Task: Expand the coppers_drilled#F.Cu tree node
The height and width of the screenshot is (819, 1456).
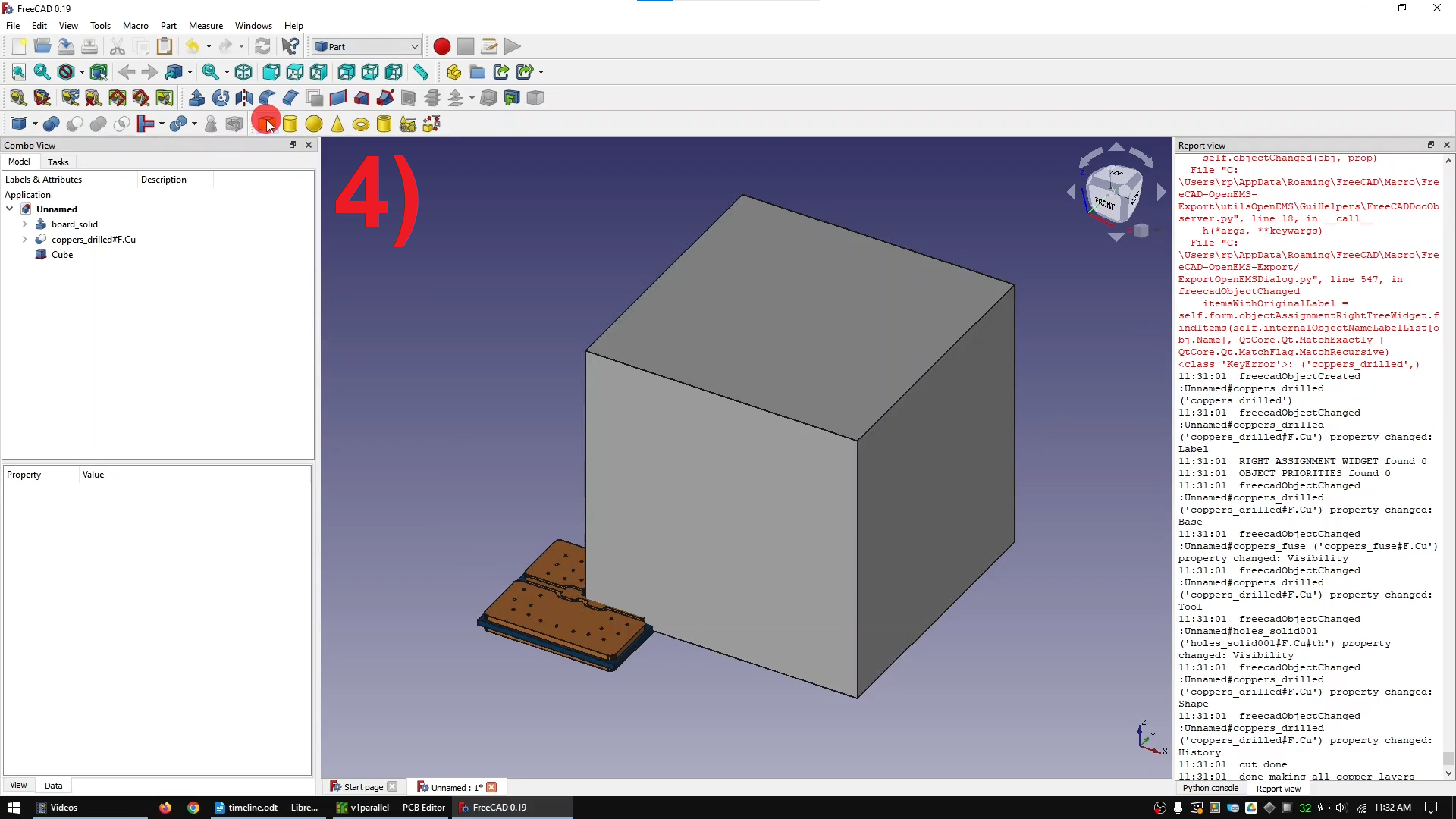Action: [25, 240]
